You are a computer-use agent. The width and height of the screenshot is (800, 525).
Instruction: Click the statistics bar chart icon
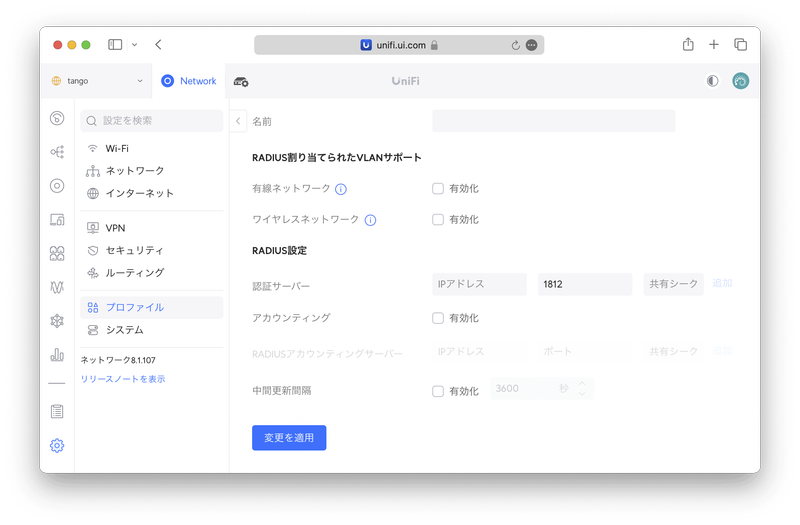point(57,354)
